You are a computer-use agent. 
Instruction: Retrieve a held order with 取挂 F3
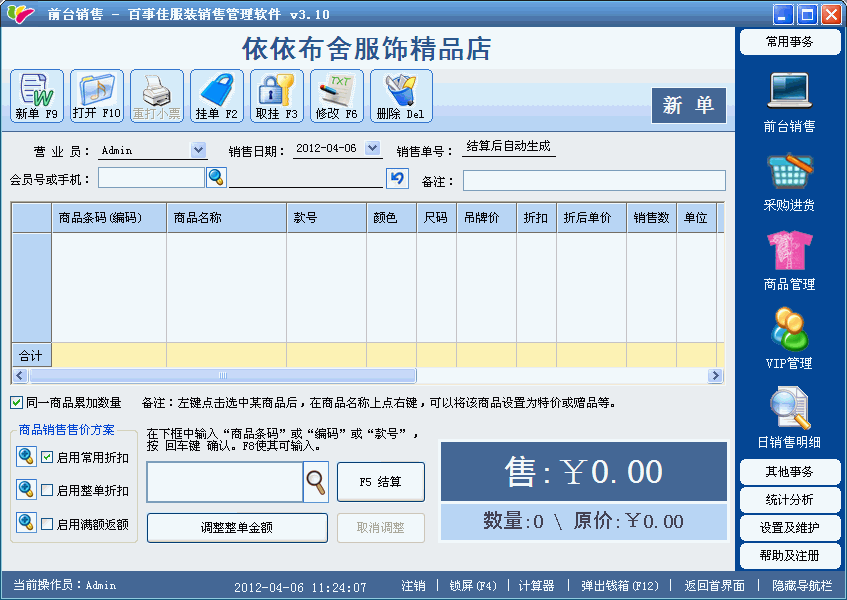click(277, 96)
